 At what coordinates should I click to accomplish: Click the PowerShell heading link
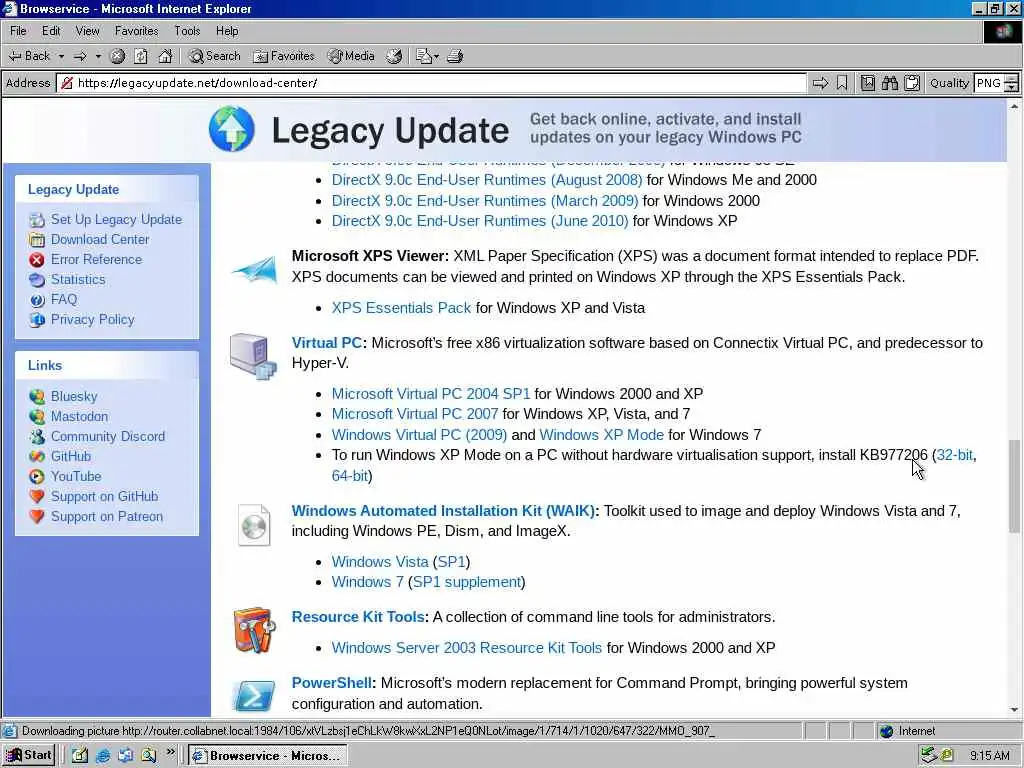332,683
